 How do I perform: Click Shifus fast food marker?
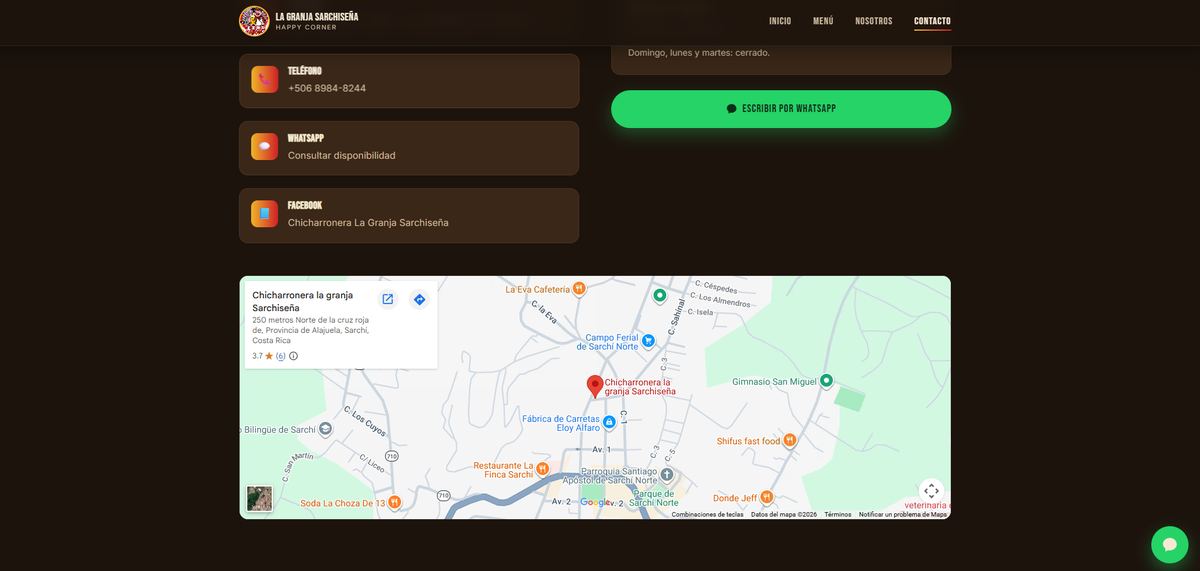[790, 440]
